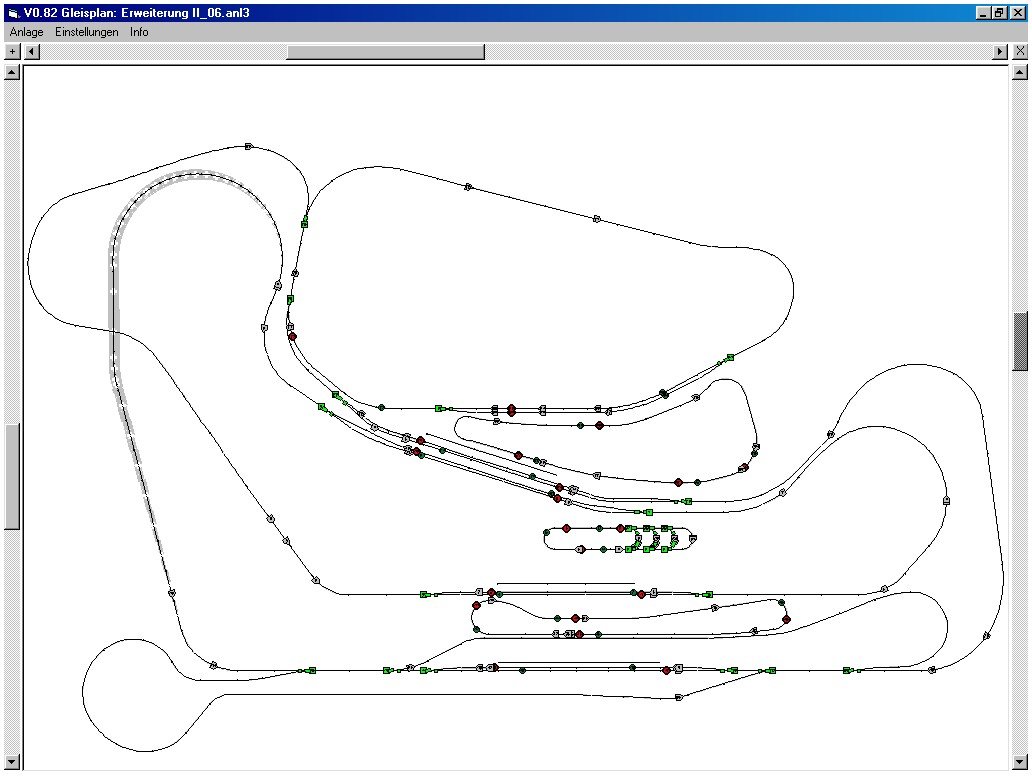Select the leftmost green turnout on the bottom track
Screen dimensions: 1032x776
point(311,670)
